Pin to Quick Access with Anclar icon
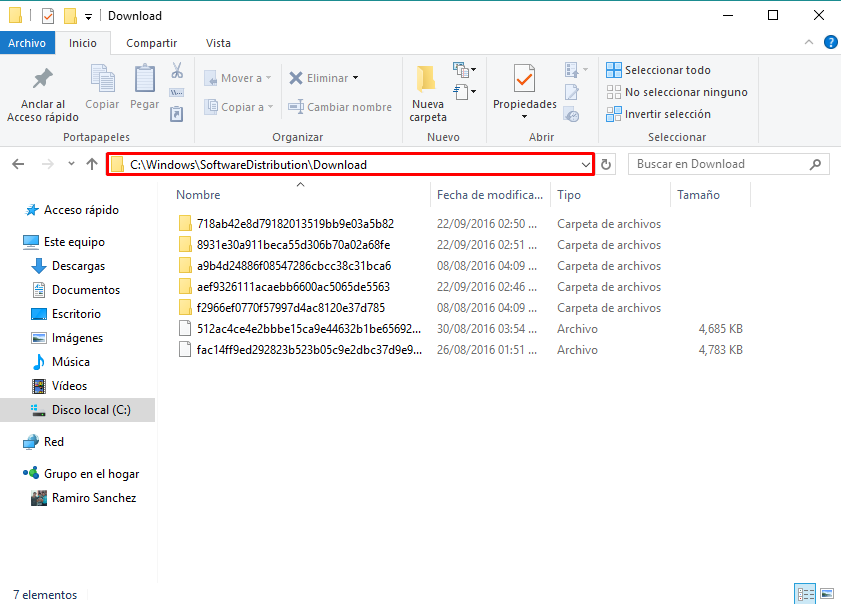Viewport: 841px width, 604px height. click(x=42, y=95)
